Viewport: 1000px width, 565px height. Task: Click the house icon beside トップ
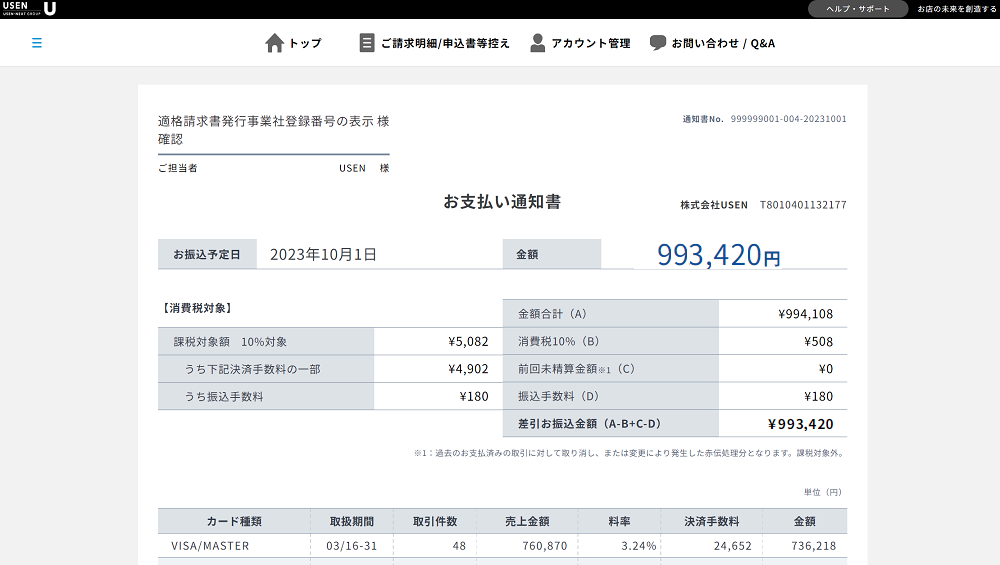pos(274,43)
